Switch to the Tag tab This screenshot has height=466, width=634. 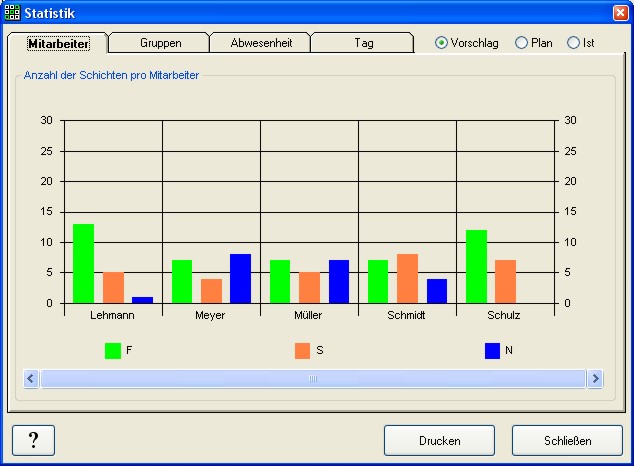click(x=363, y=43)
